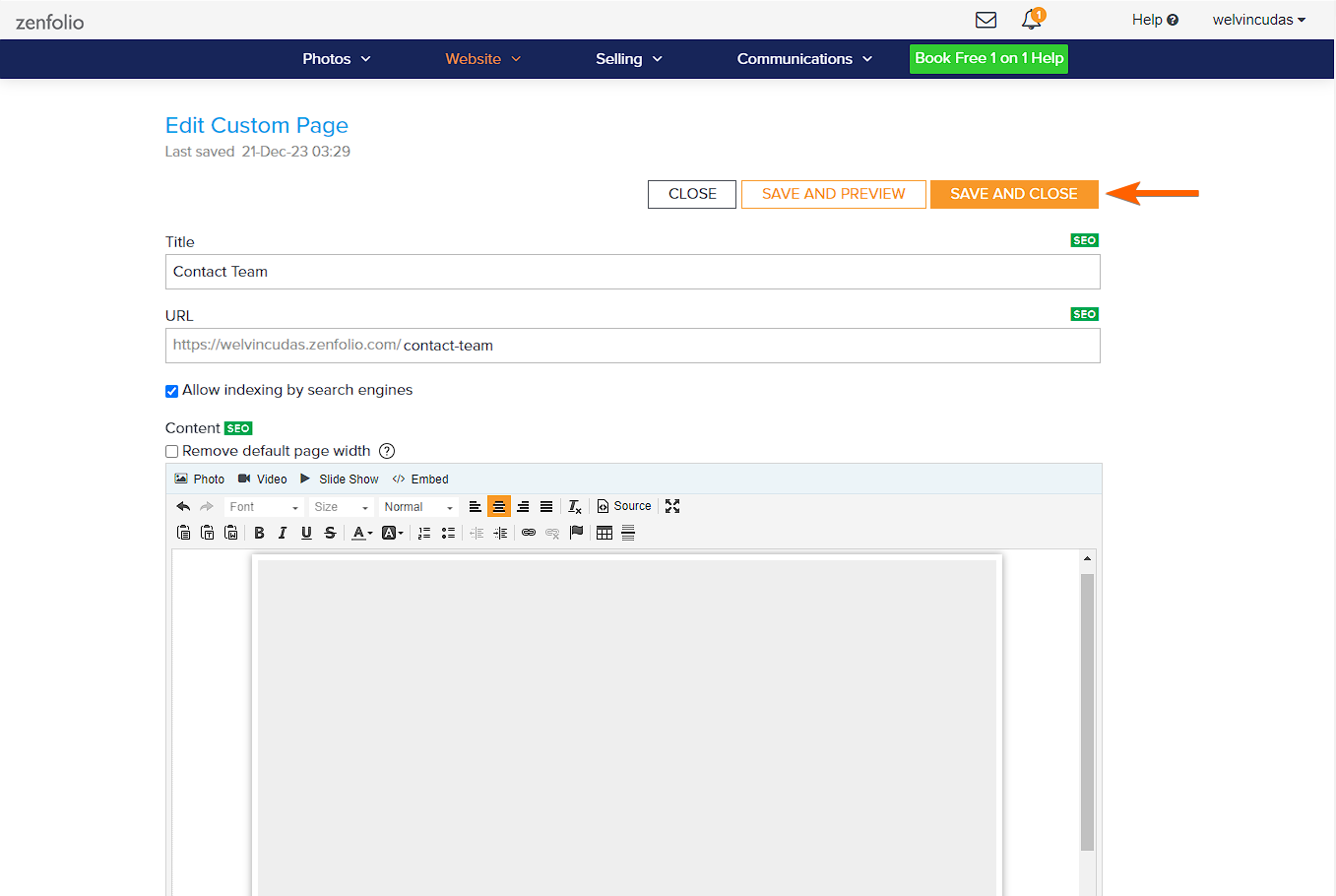The width and height of the screenshot is (1336, 896).
Task: Click the editor scrollbar thumb
Action: point(1087,712)
